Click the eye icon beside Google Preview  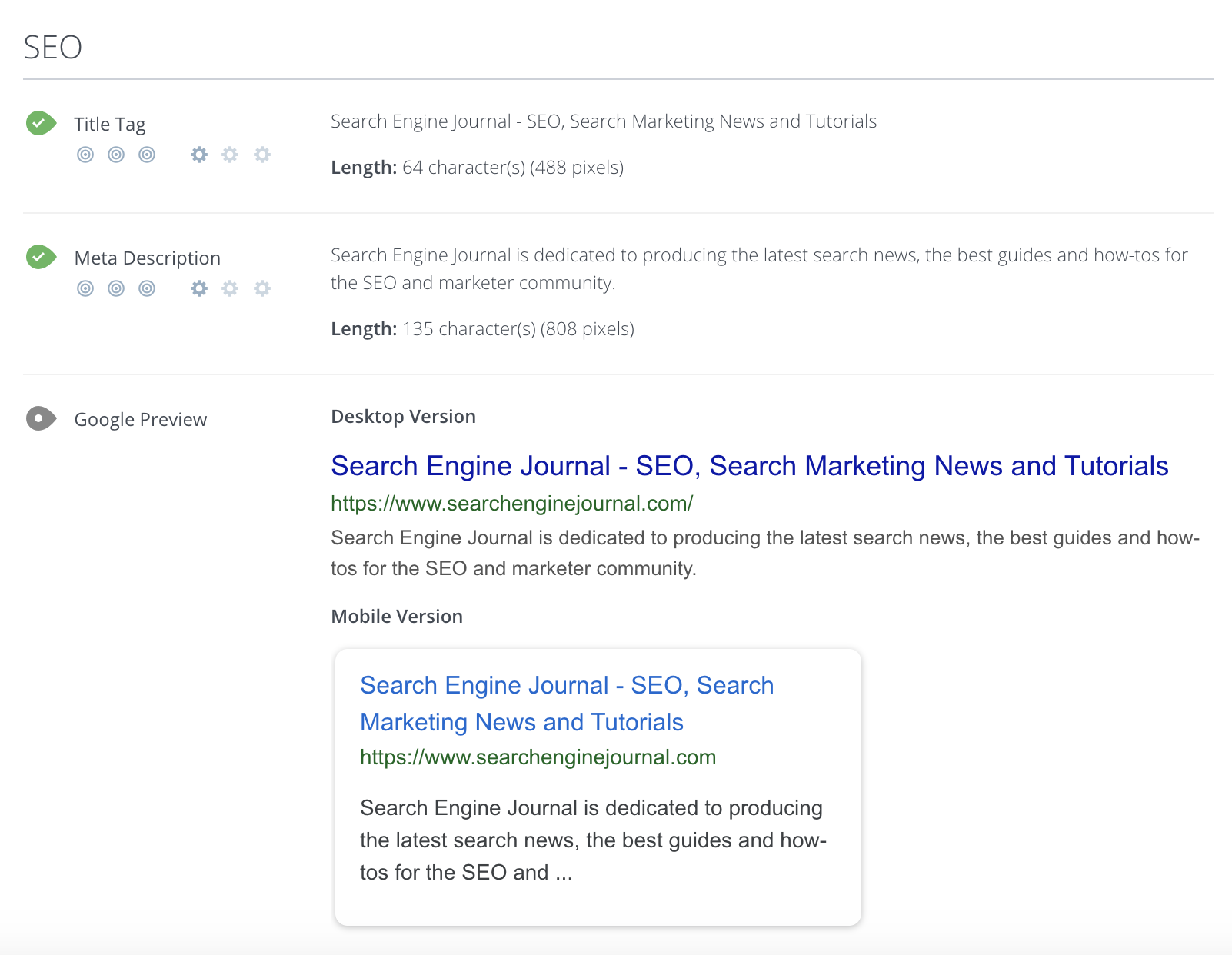point(40,418)
